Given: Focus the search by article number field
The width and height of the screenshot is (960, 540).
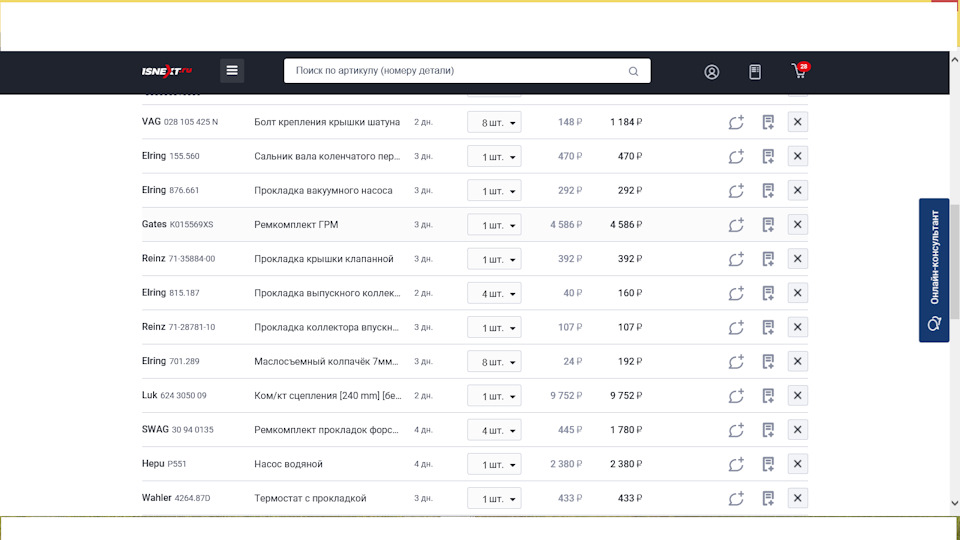Looking at the screenshot, I should point(455,71).
